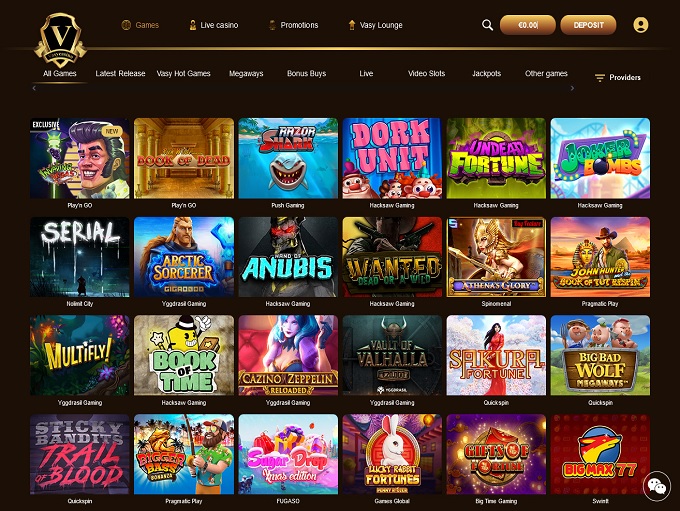Click the Live casino dealer icon
680x511 pixels.
(x=193, y=25)
